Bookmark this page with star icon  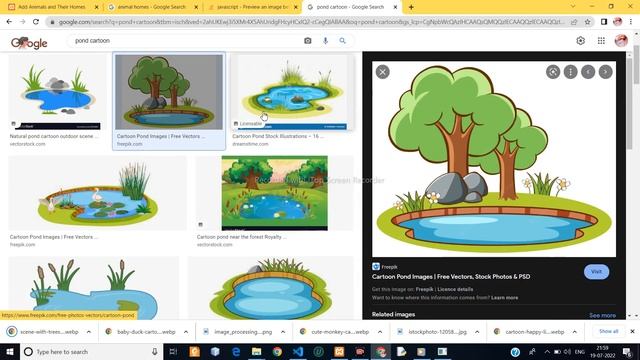tap(588, 22)
